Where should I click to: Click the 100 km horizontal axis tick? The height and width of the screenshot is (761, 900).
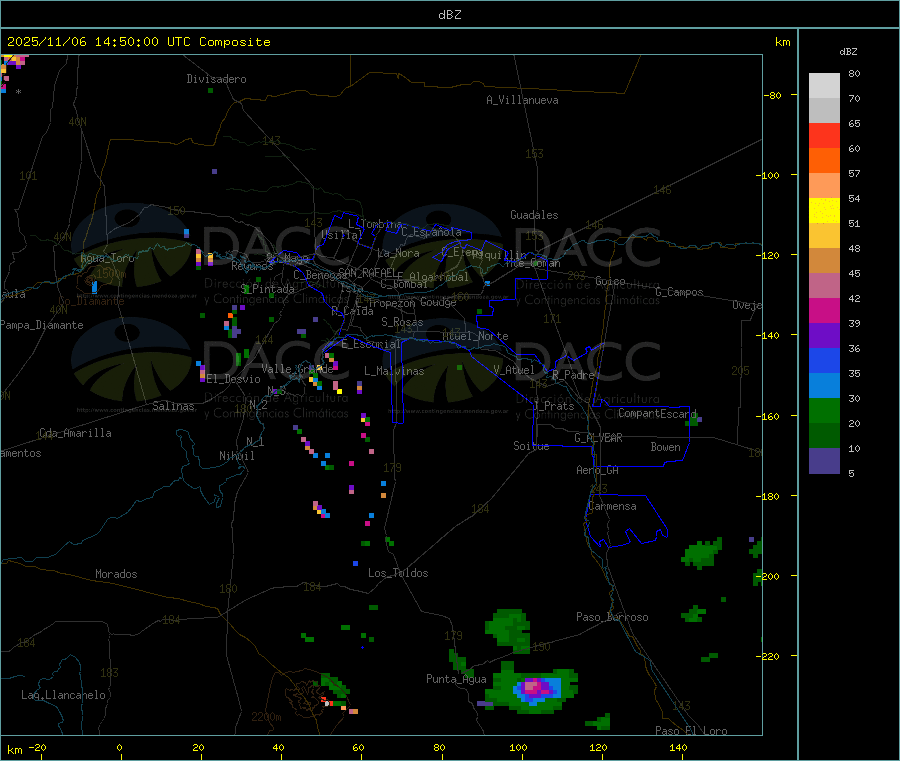point(518,748)
